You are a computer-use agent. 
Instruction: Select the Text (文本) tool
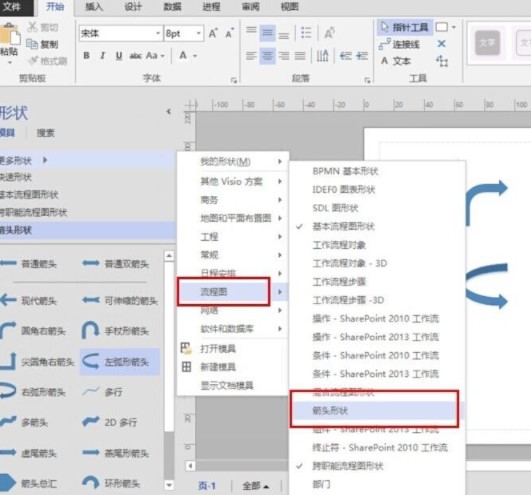pyautogui.click(x=396, y=61)
